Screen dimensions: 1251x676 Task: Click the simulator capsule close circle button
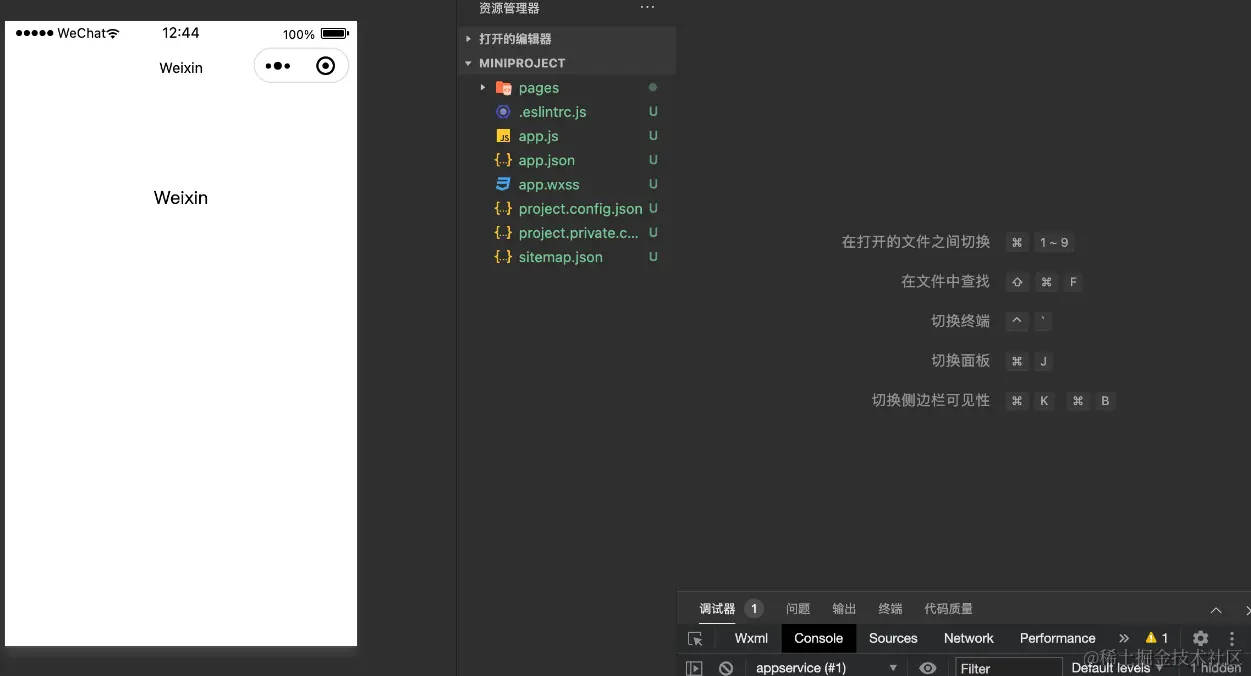click(x=325, y=66)
